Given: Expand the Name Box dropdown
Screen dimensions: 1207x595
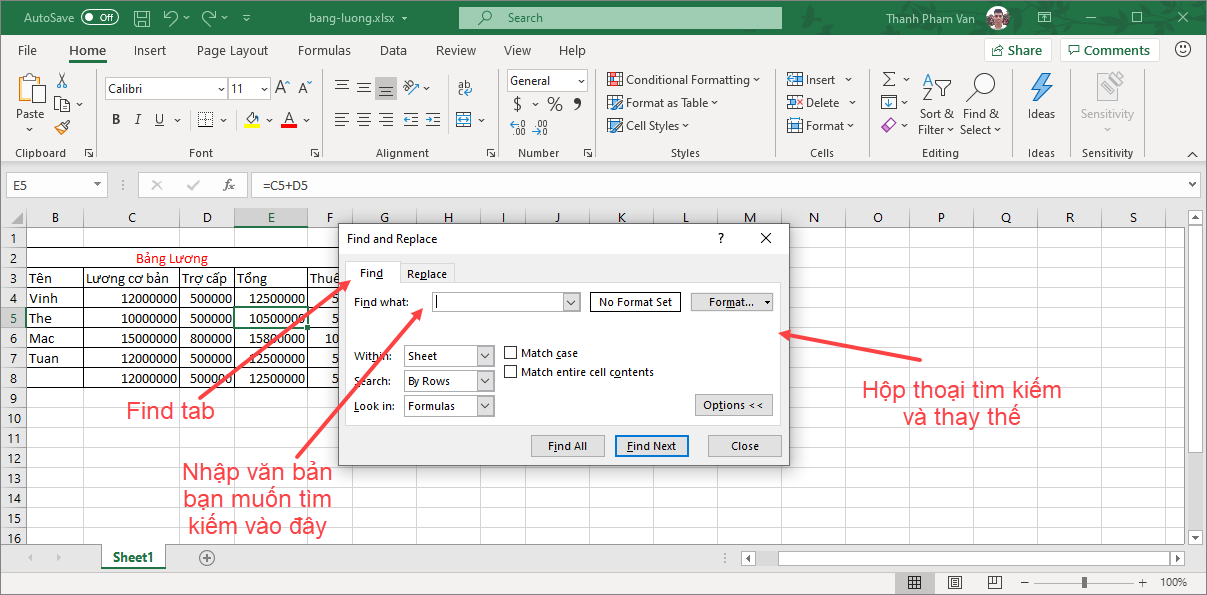Looking at the screenshot, I should [x=97, y=185].
